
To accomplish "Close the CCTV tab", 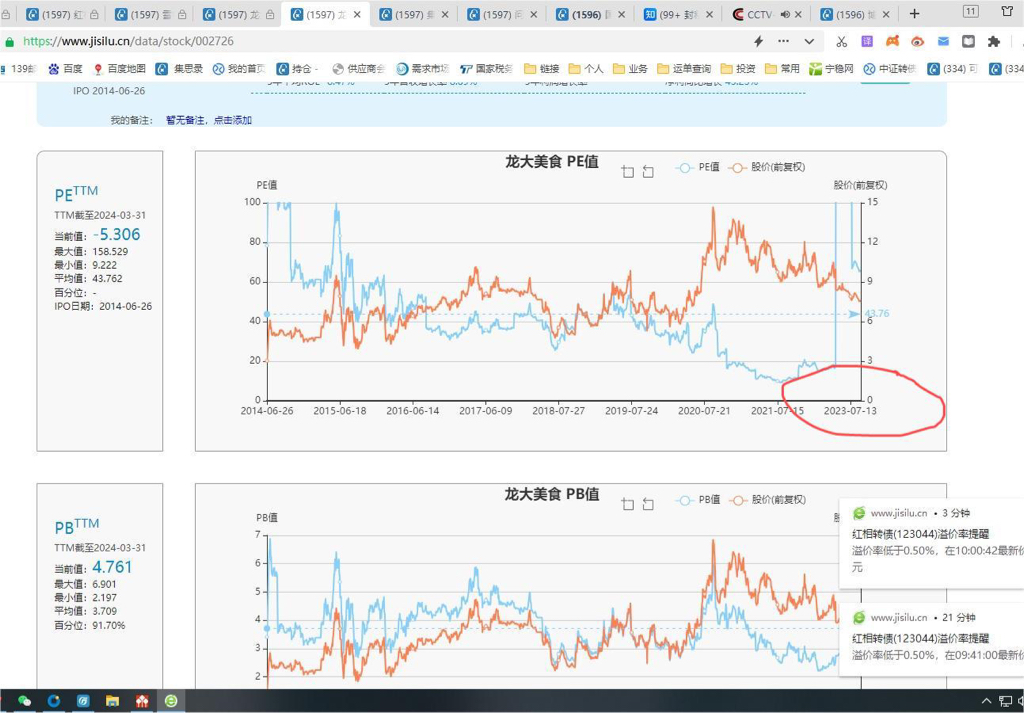I will pyautogui.click(x=797, y=14).
